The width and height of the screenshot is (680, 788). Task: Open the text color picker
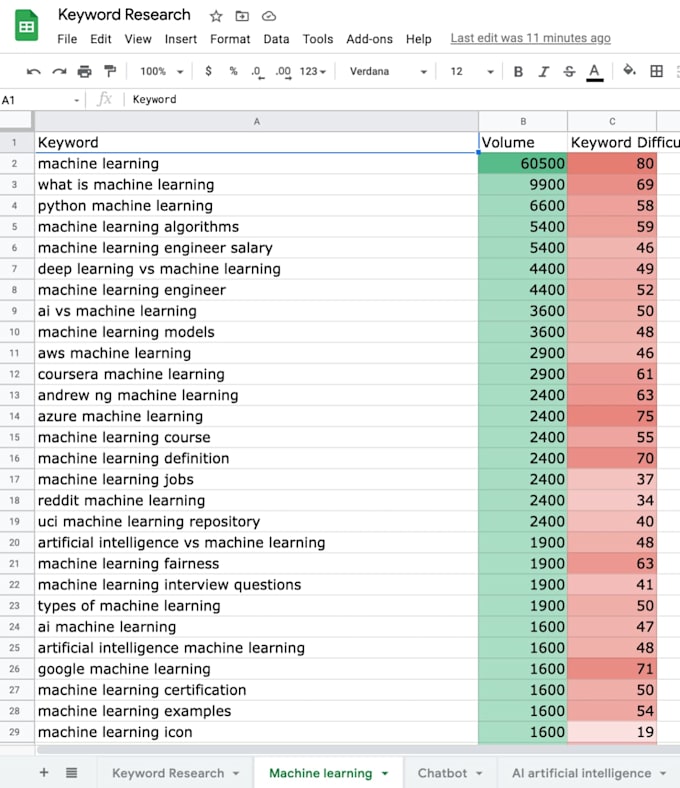click(x=595, y=72)
